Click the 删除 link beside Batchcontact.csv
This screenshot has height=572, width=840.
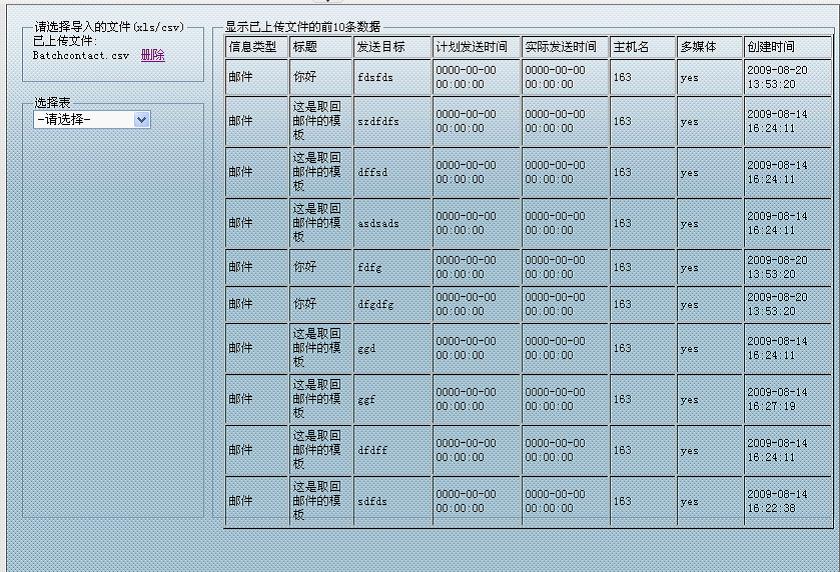(x=153, y=56)
